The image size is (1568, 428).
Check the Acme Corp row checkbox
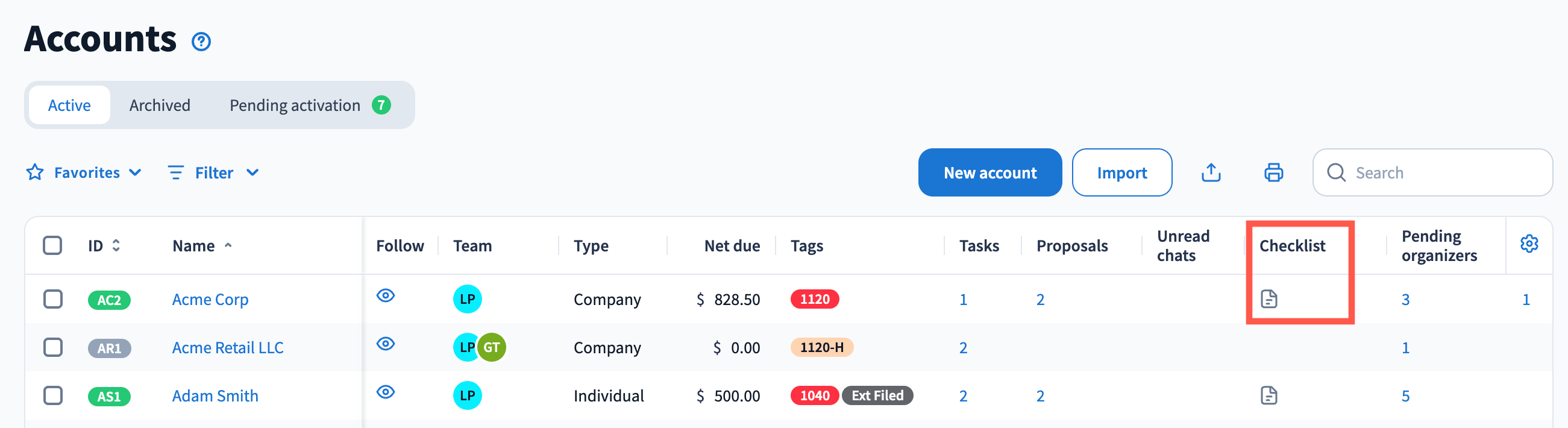click(53, 299)
